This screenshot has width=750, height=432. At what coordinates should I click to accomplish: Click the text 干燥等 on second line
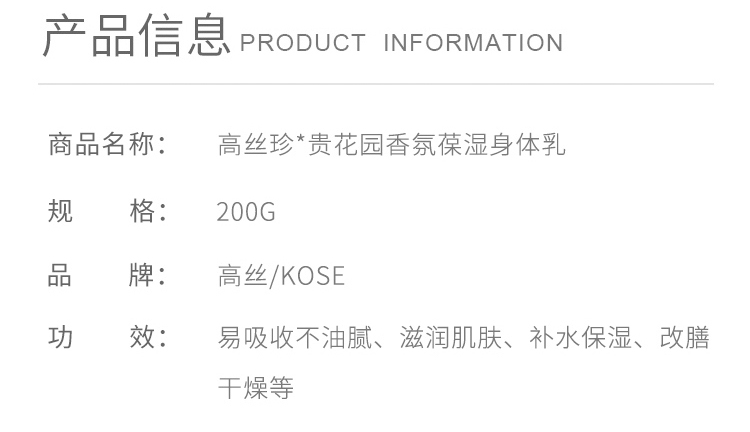[256, 388]
